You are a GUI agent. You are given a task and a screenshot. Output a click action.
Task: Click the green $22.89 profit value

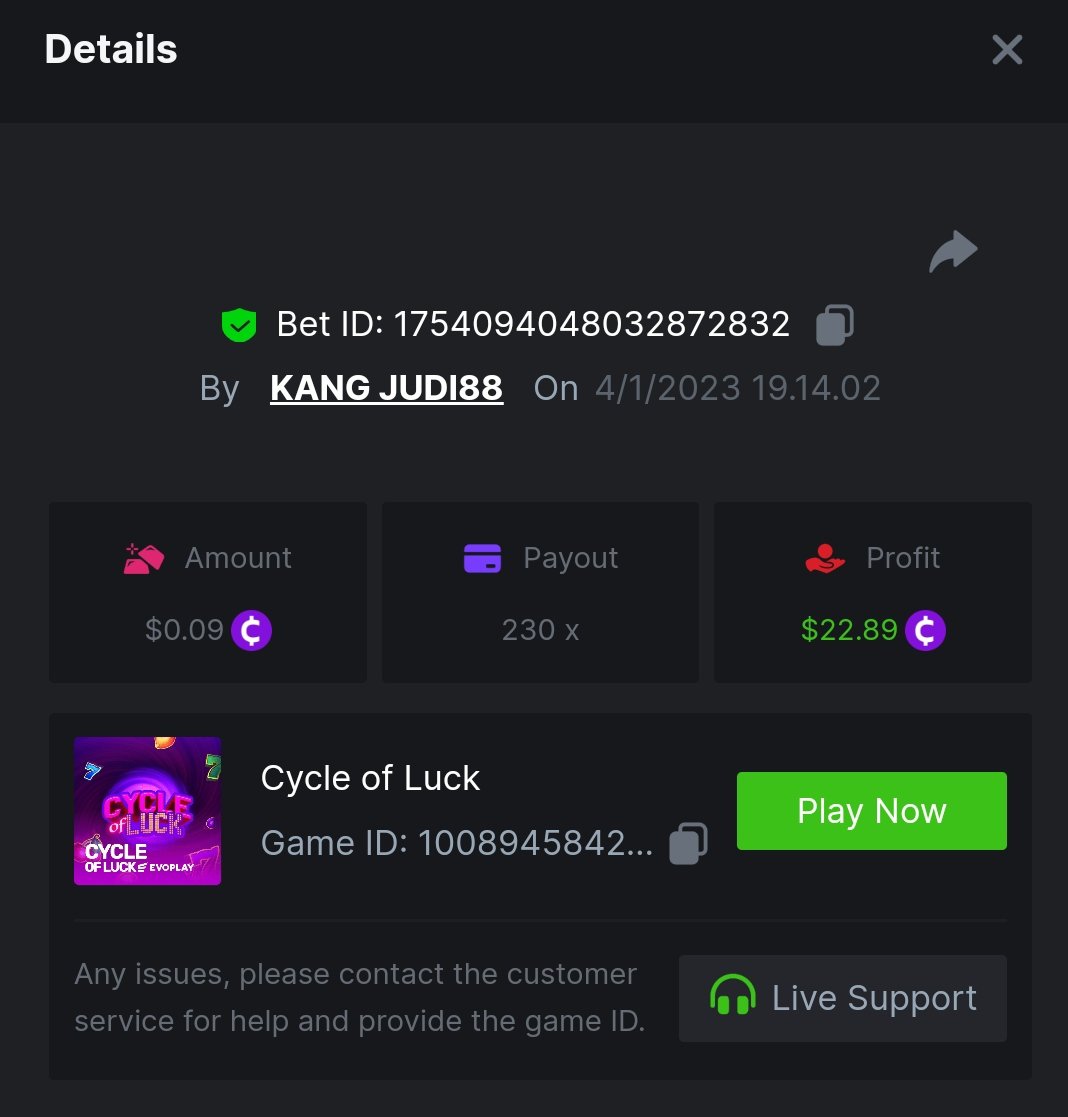point(849,630)
